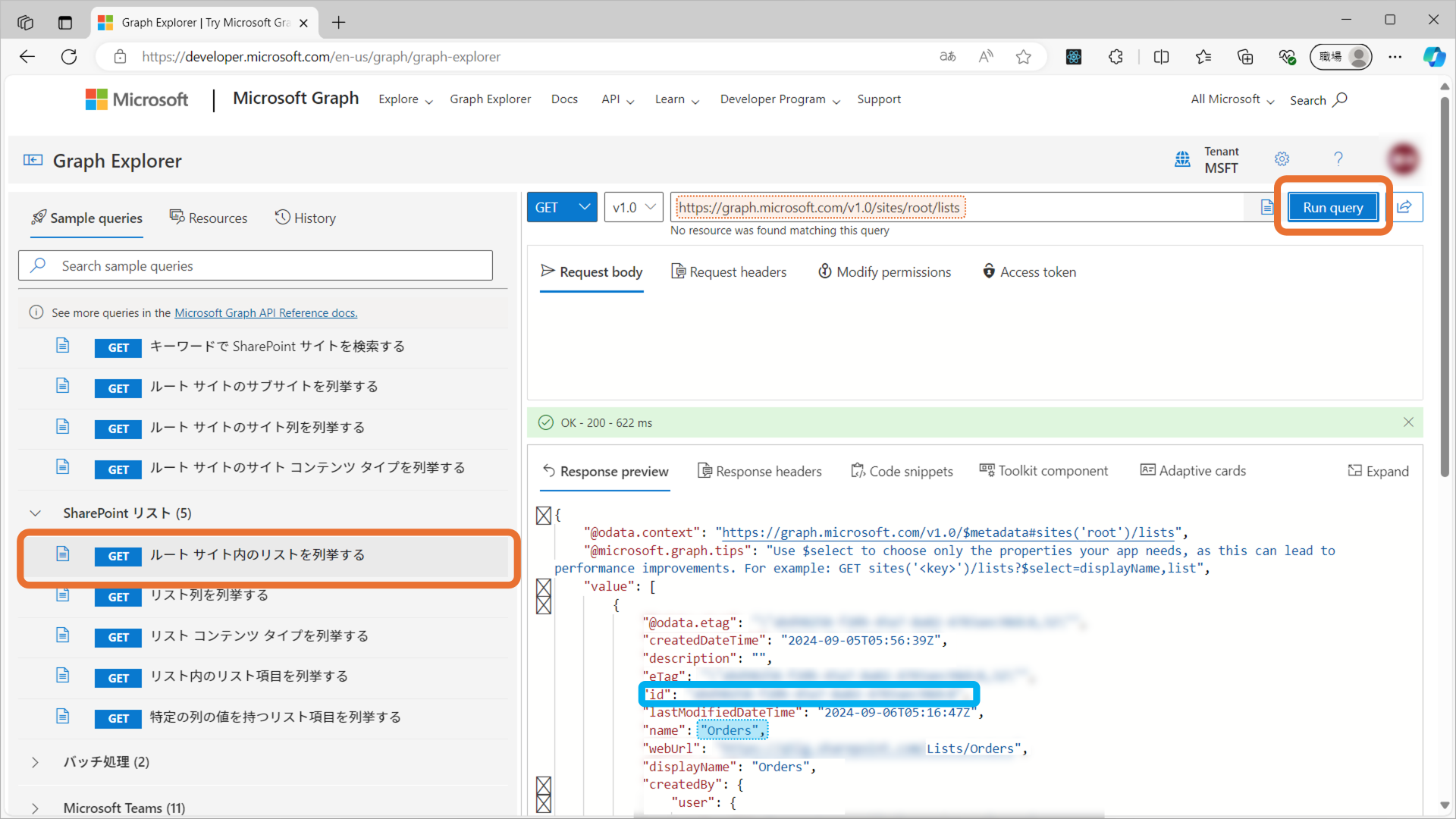
Task: Open the Request headers tab
Action: 729,271
